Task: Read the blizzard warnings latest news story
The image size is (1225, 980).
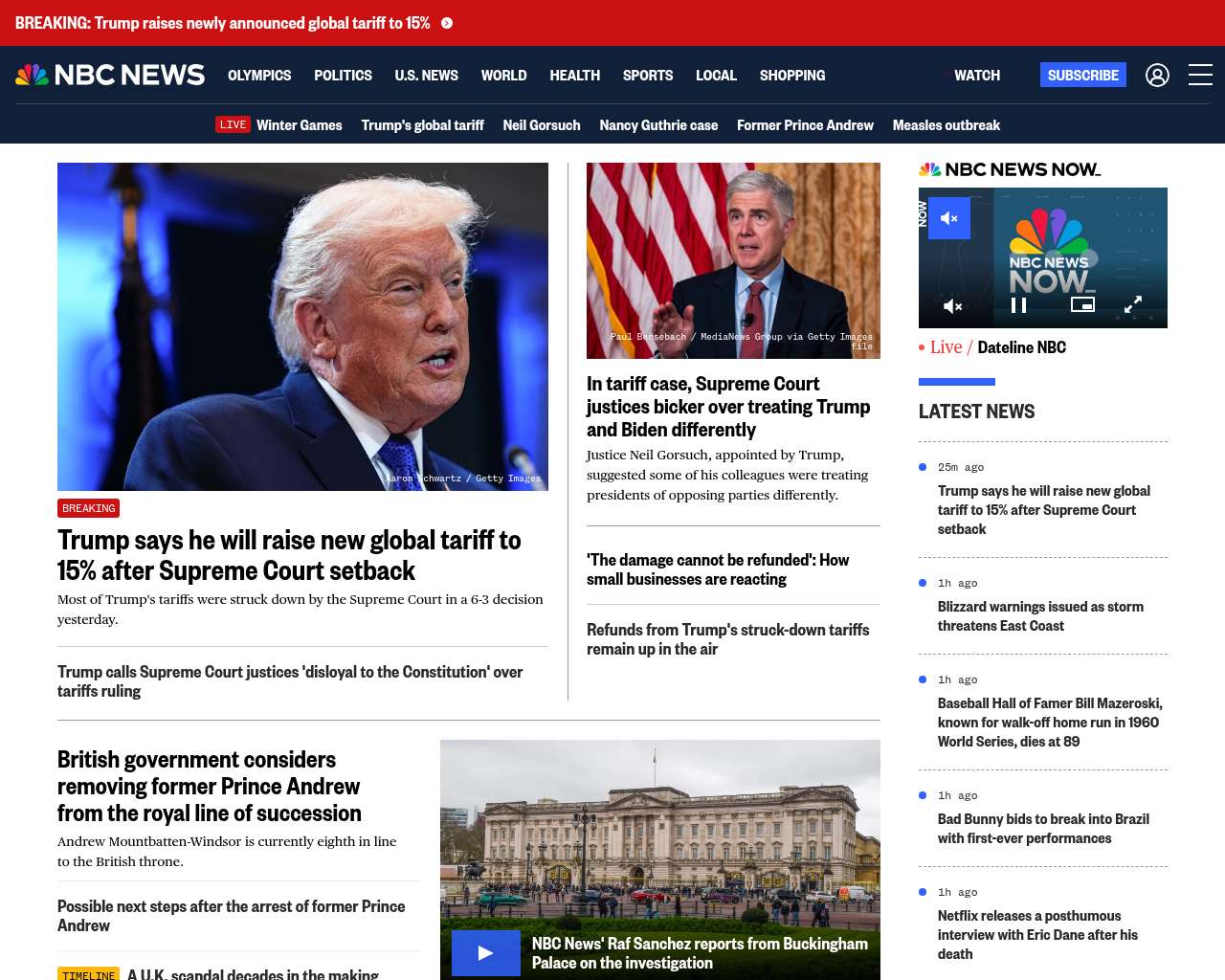Action: (1040, 616)
